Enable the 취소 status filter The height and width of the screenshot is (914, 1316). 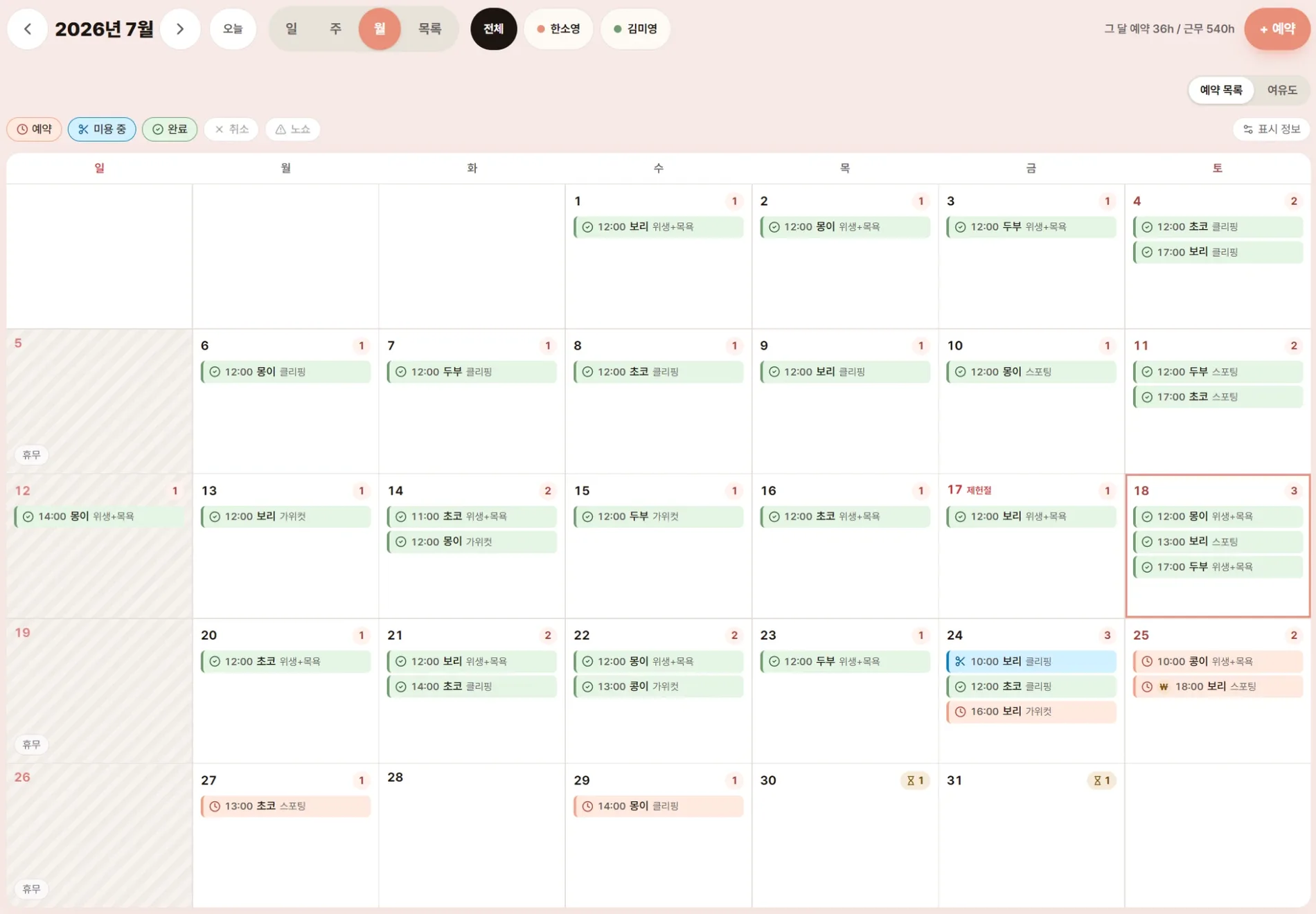click(231, 129)
